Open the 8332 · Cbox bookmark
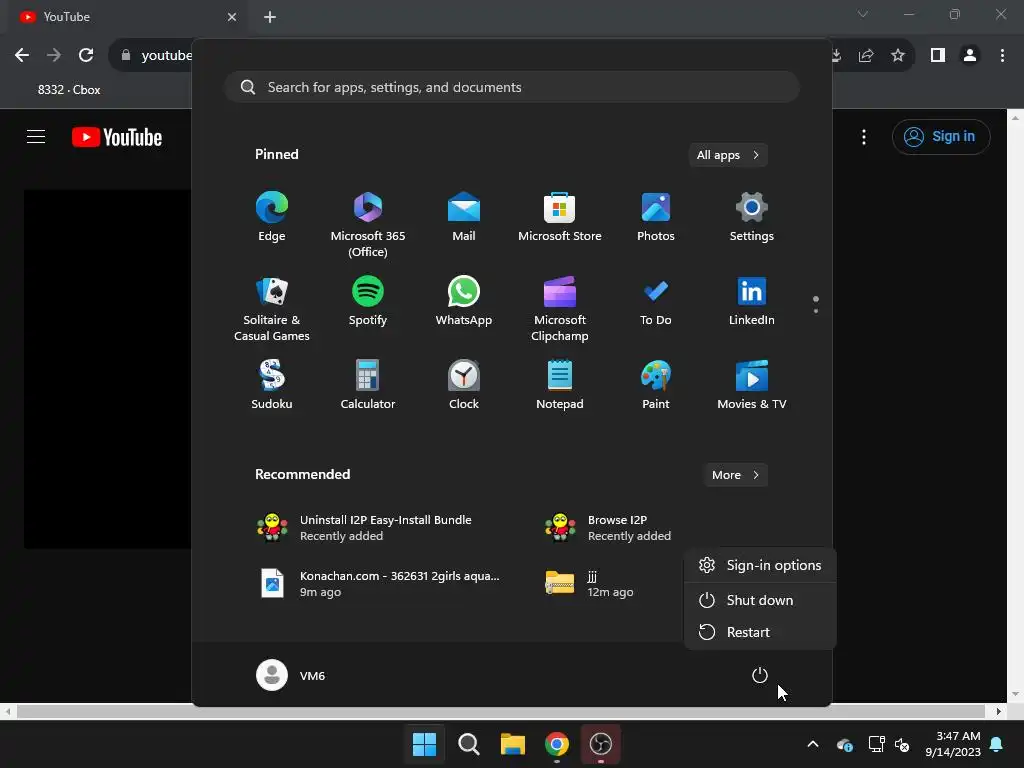 click(69, 90)
